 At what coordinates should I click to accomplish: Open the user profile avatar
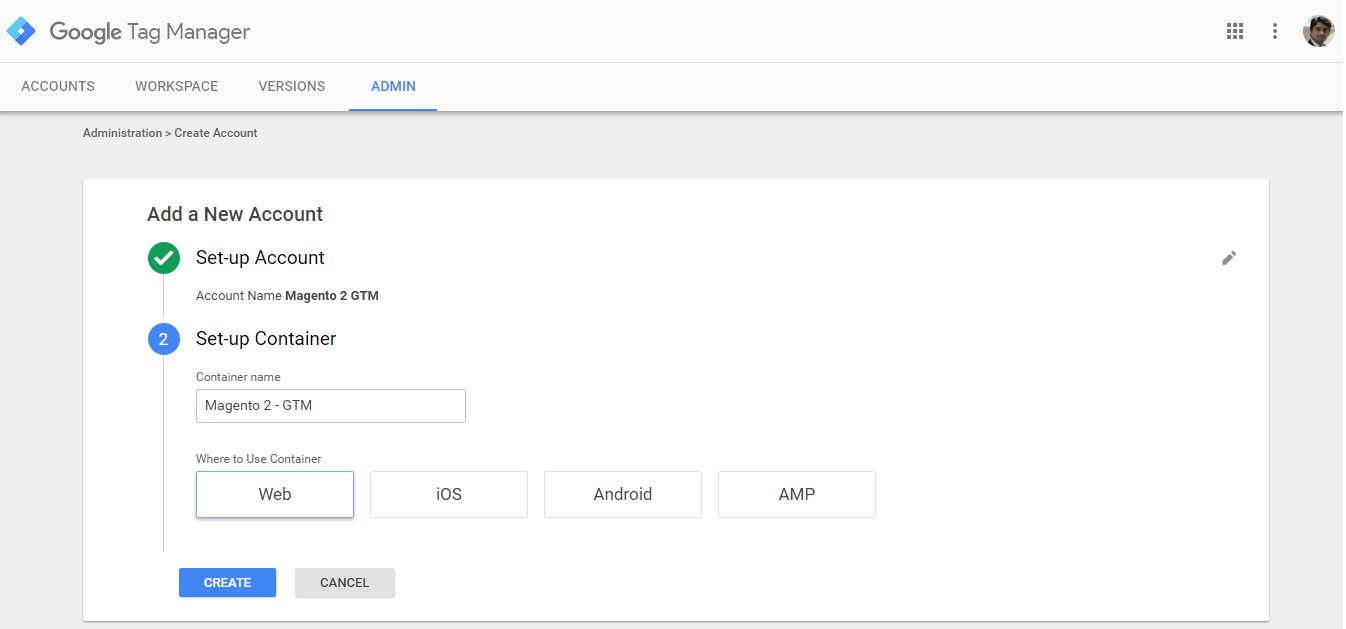coord(1318,31)
